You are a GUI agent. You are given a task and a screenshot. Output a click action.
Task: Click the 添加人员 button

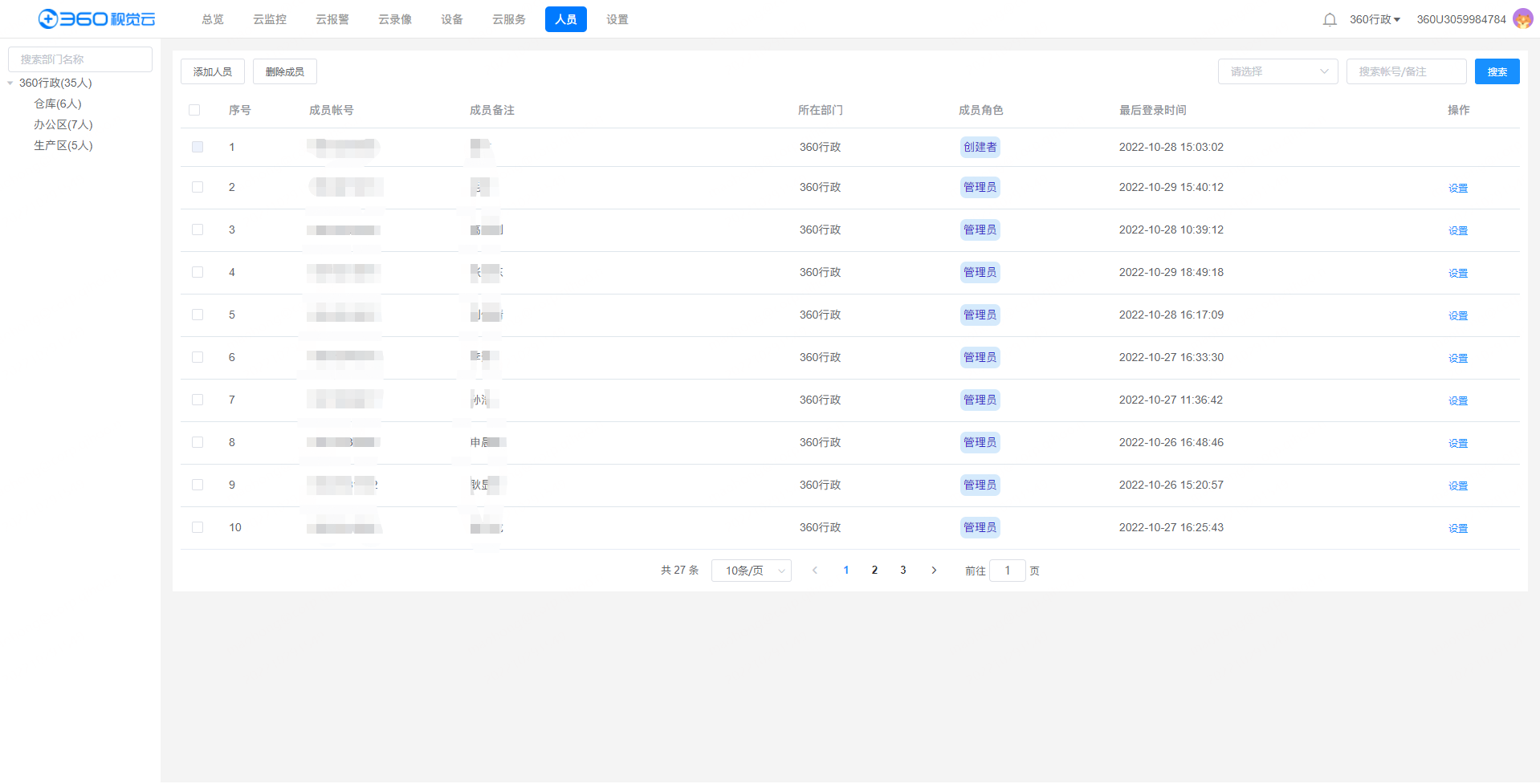point(213,72)
